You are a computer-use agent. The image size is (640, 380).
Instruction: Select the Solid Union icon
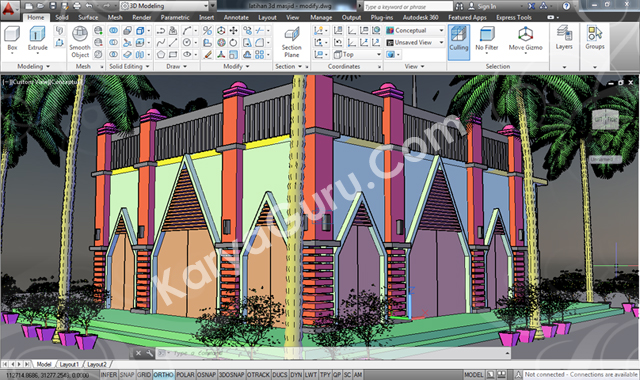[x=113, y=30]
